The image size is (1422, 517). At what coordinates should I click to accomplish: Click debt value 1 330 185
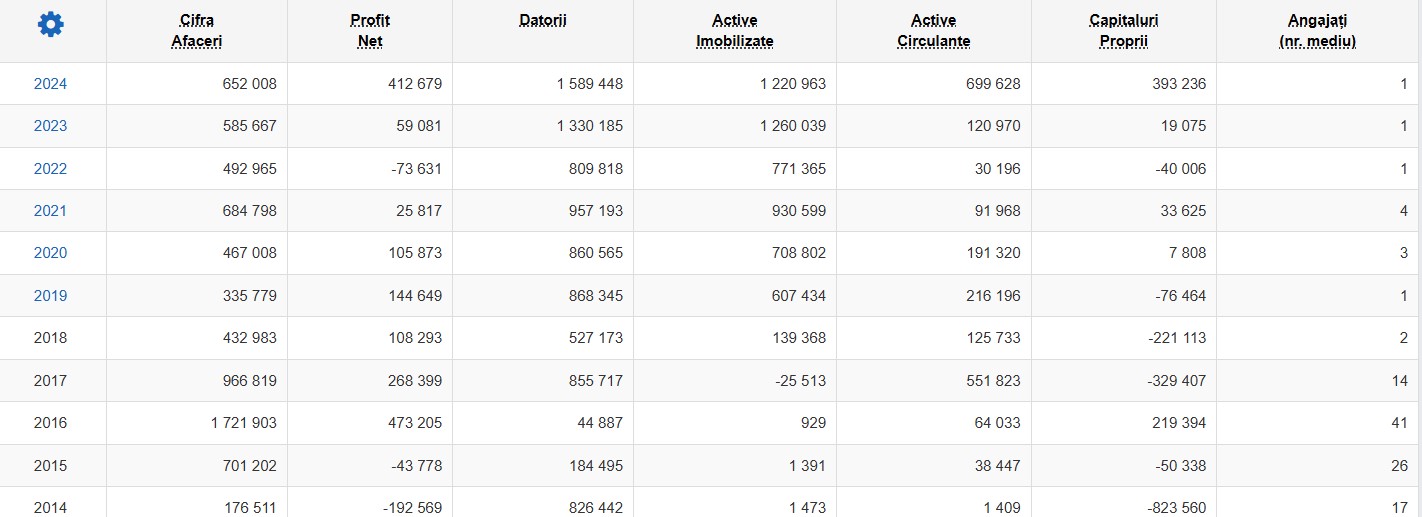click(x=590, y=126)
